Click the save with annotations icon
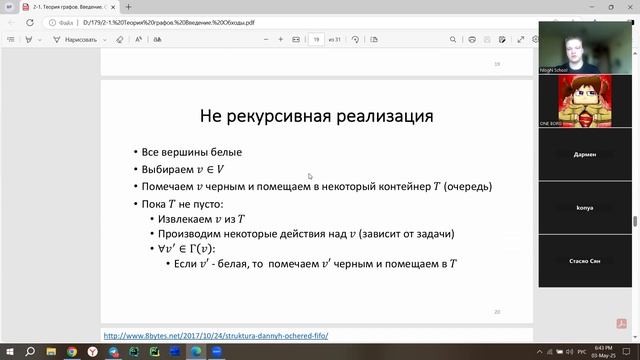The image size is (640, 360). click(x=502, y=40)
